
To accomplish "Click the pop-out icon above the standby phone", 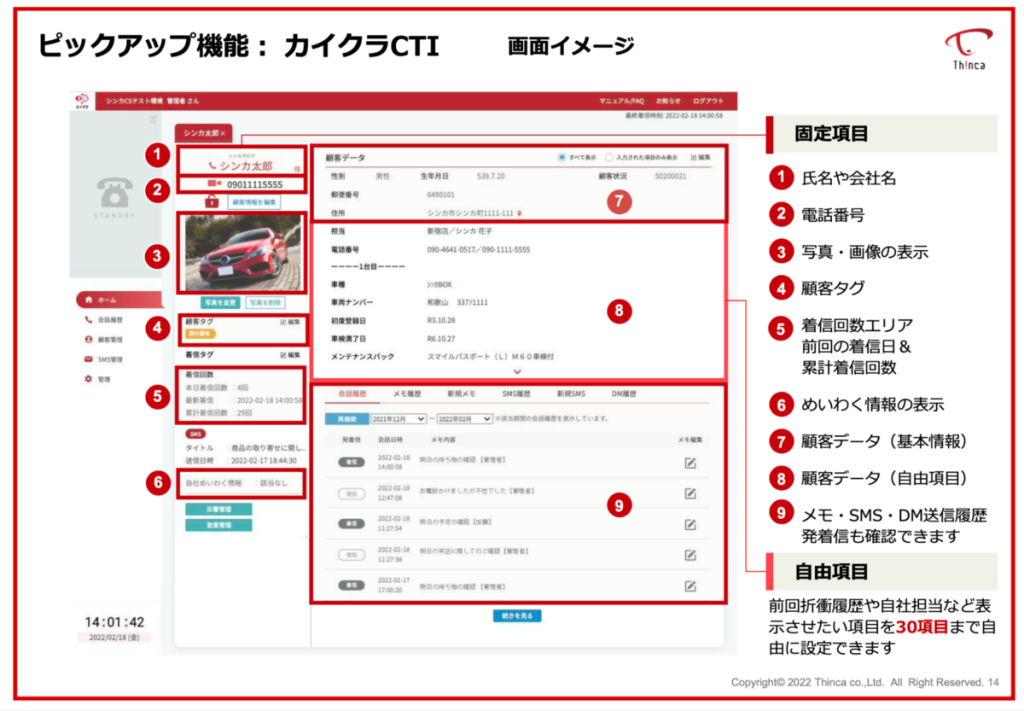I will click(x=153, y=119).
